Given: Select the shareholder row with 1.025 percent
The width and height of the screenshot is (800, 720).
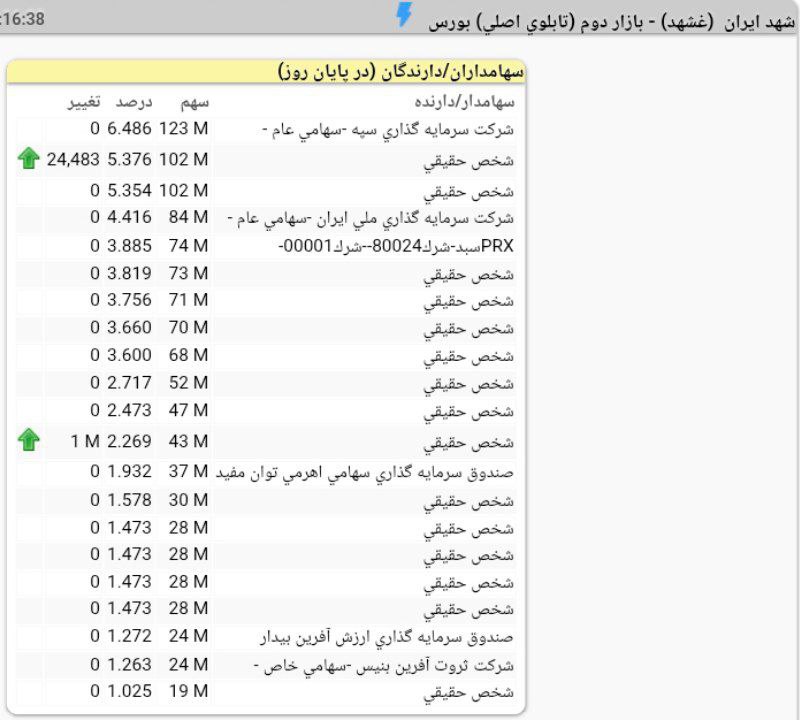Looking at the screenshot, I should (x=481, y=692).
